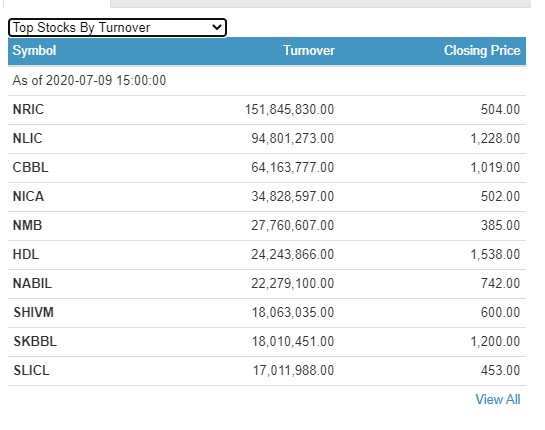The image size is (545, 430).
Task: Open the NMB stock symbol
Action: coord(27,226)
